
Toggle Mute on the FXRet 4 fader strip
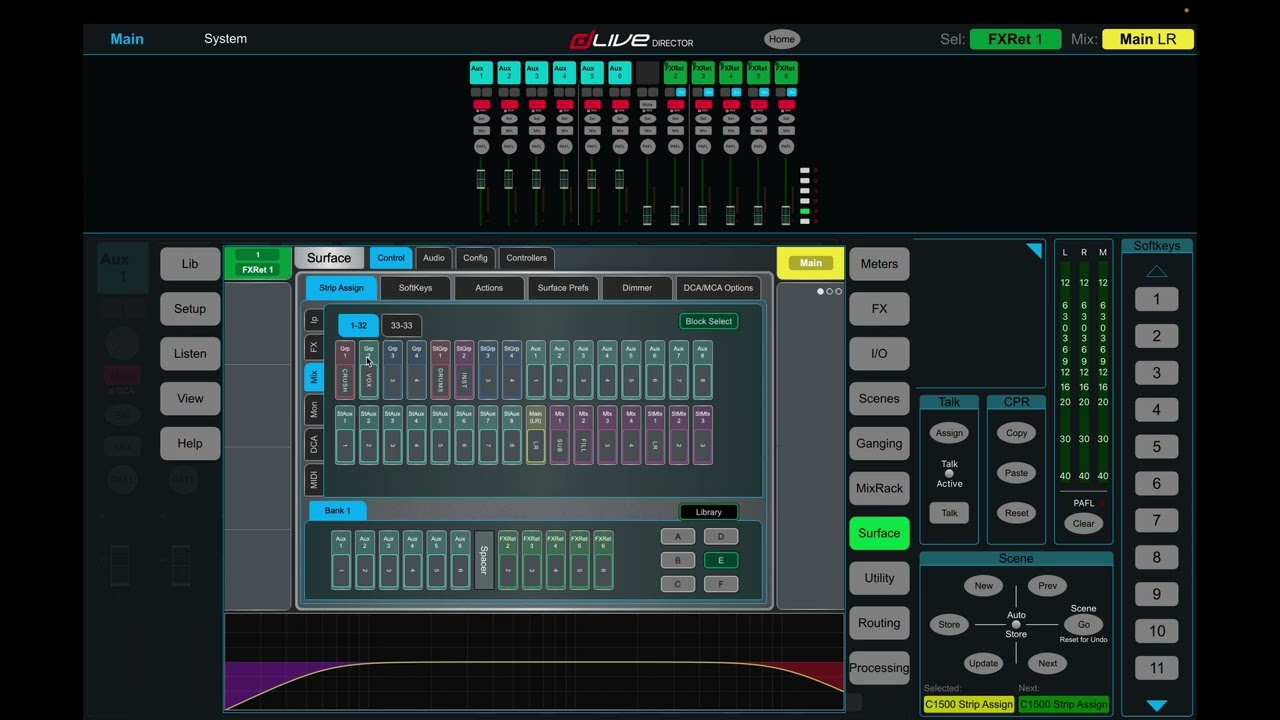(x=731, y=104)
